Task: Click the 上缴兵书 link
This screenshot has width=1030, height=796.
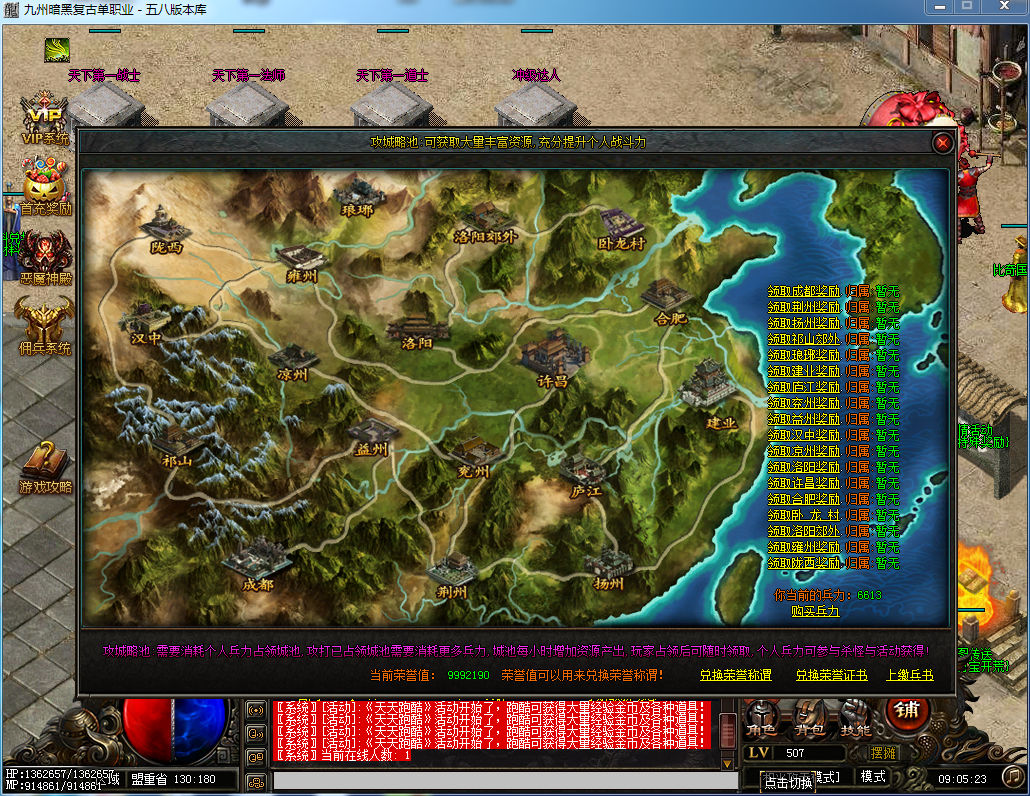Action: (910, 675)
